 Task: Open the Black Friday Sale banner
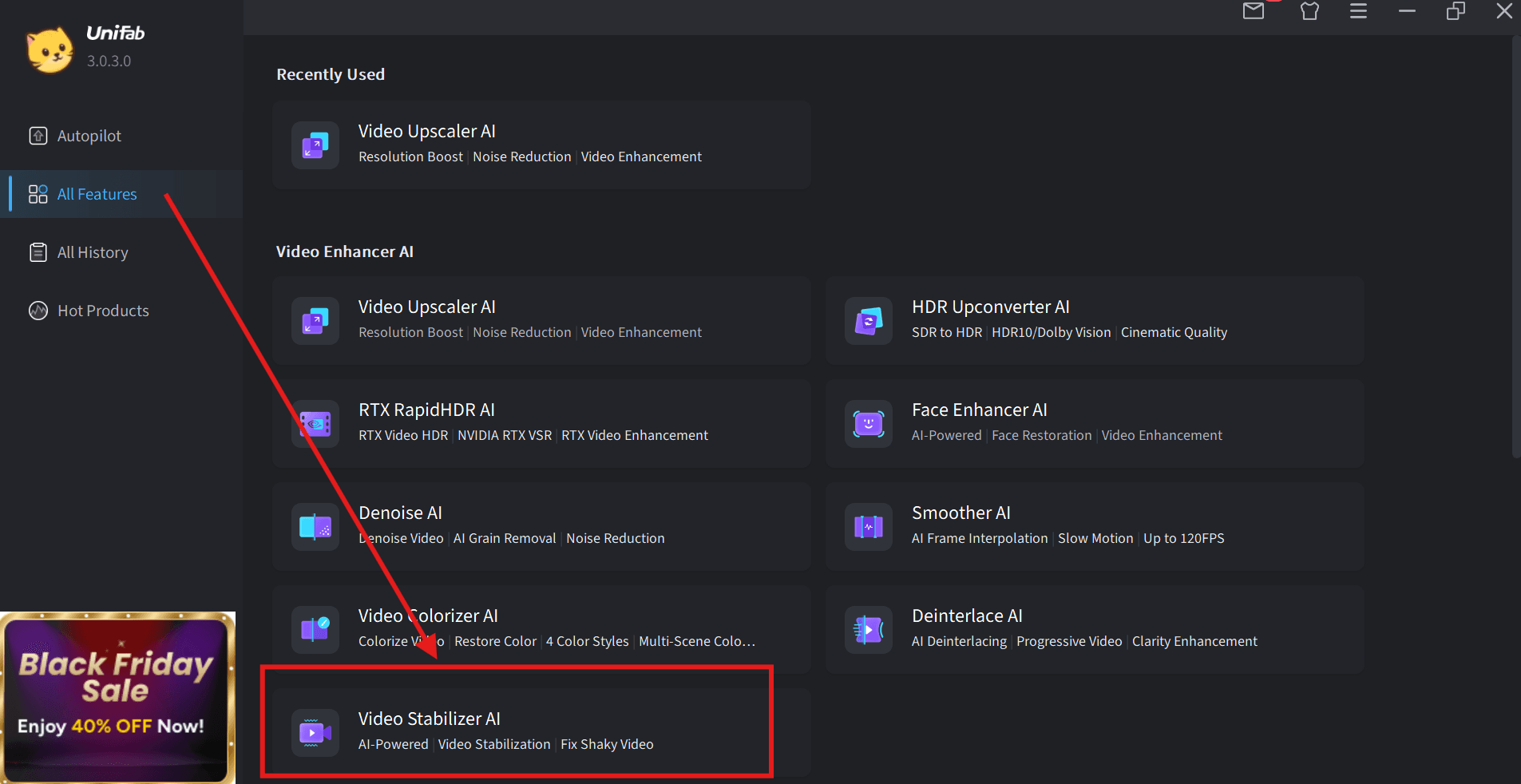tap(117, 697)
